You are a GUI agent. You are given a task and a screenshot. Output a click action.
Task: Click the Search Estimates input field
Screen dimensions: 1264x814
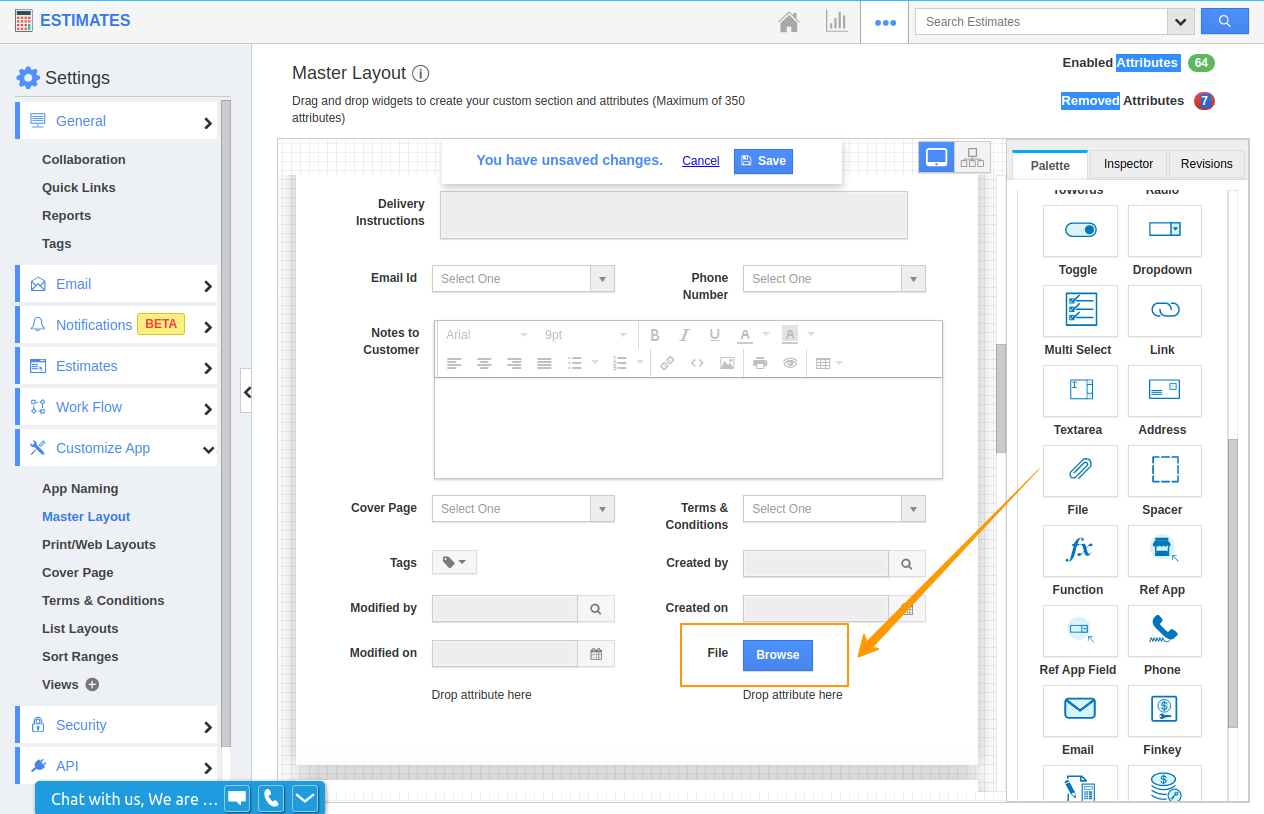[x=1040, y=22]
